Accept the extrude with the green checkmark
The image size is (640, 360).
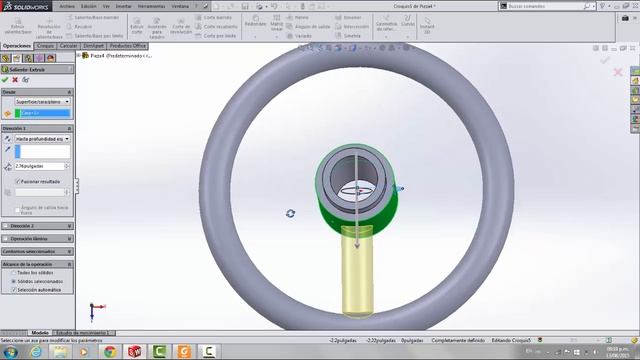pyautogui.click(x=5, y=80)
